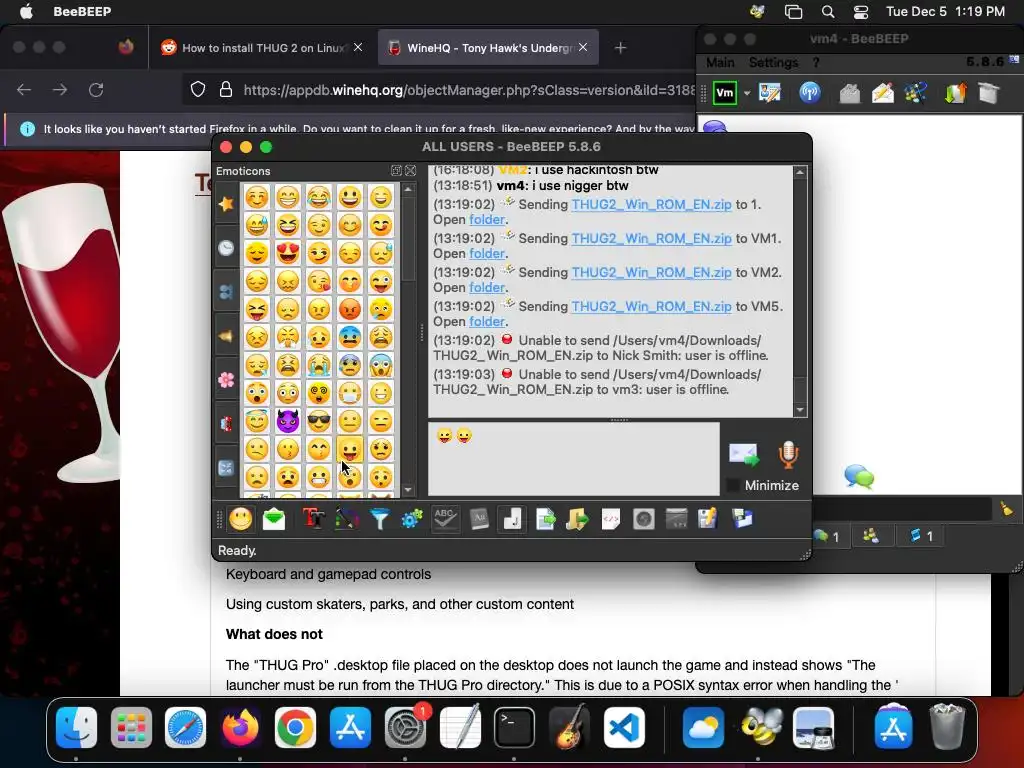1024x768 pixels.
Task: Close the Emoticons panel
Action: pos(410,170)
